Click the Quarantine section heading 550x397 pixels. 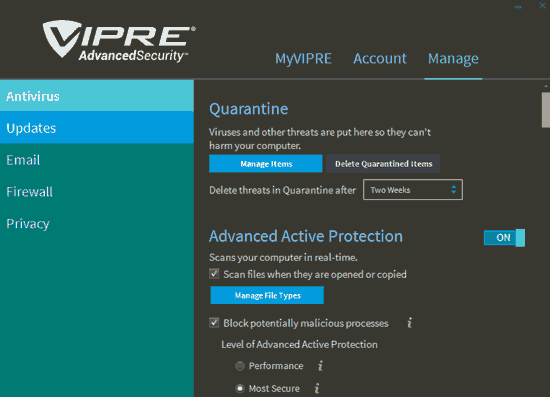(249, 109)
